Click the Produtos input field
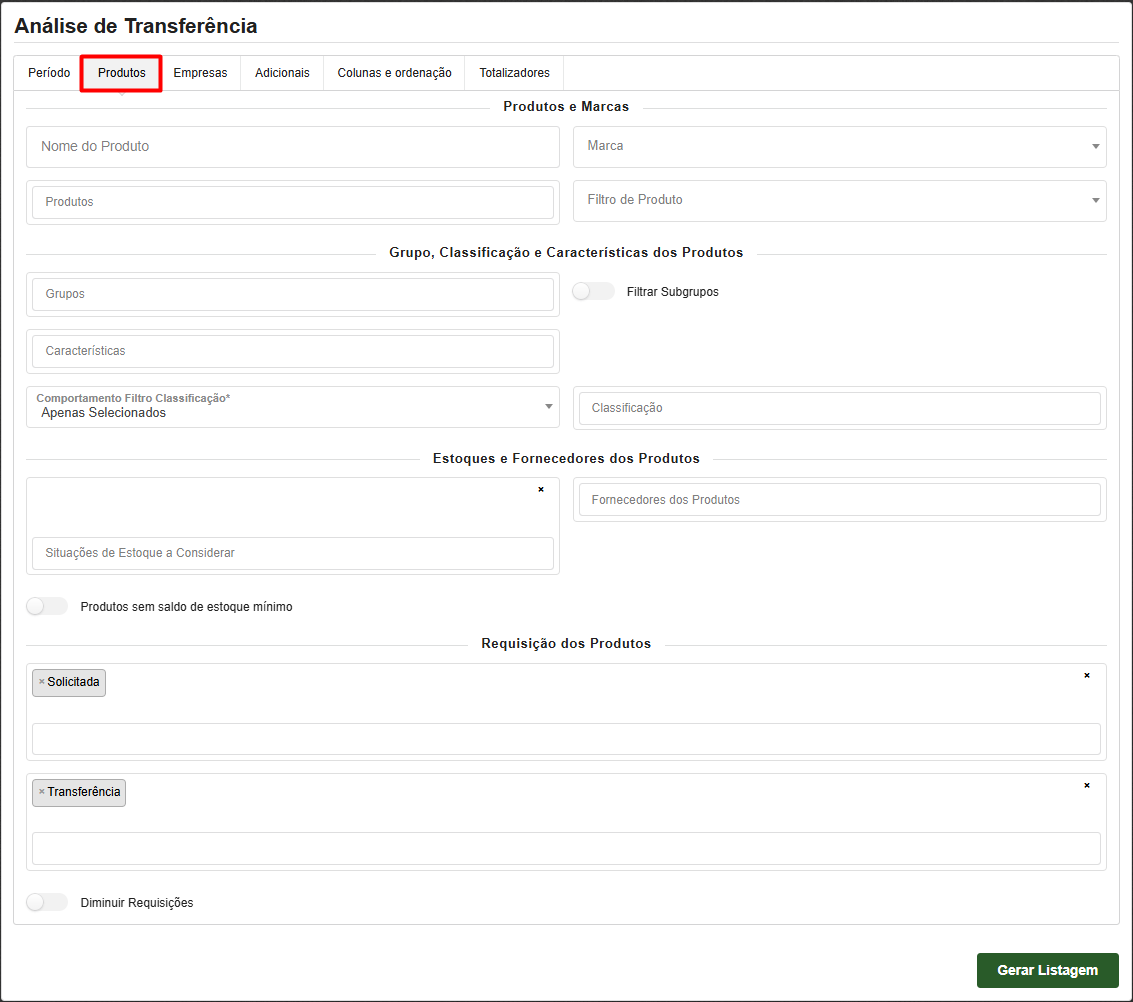Screen dimensions: 1133x1002 [x=293, y=202]
